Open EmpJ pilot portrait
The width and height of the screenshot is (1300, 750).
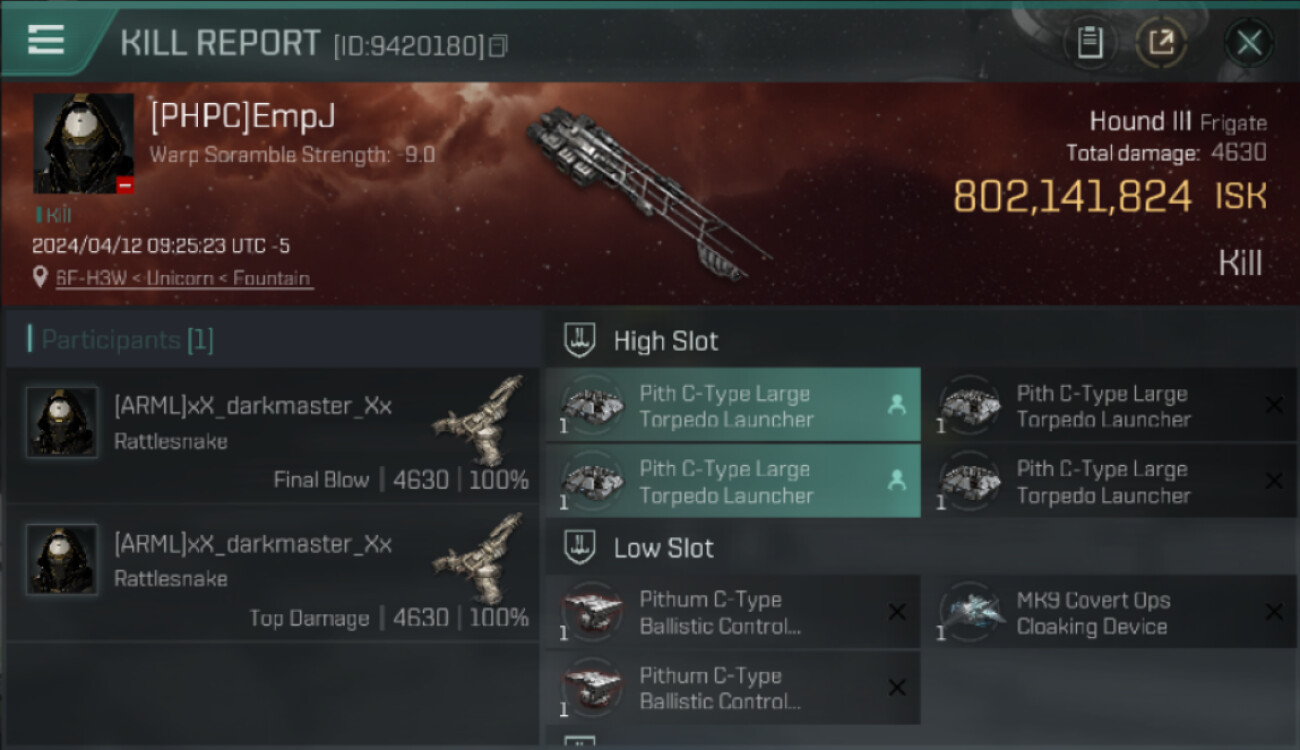pyautogui.click(x=83, y=144)
